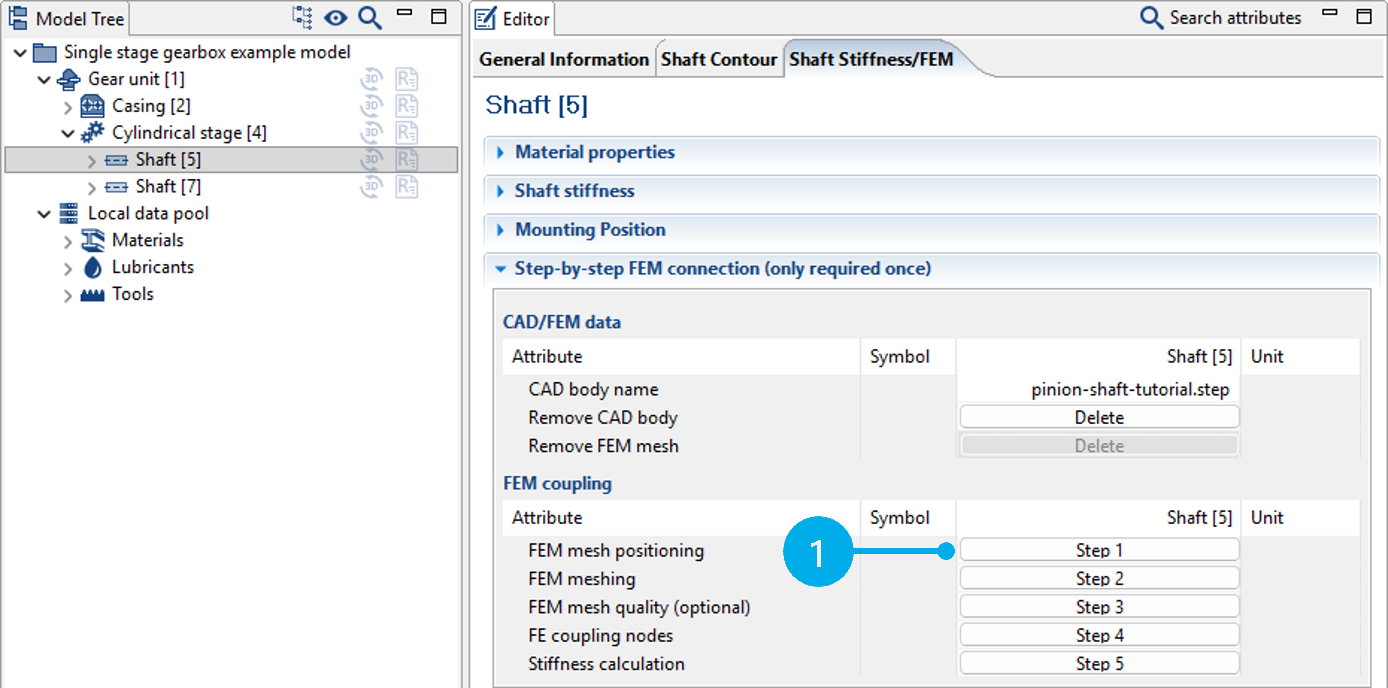Switch to the Shaft Contour tab
Image resolution: width=1388 pixels, height=688 pixels.
pos(719,59)
